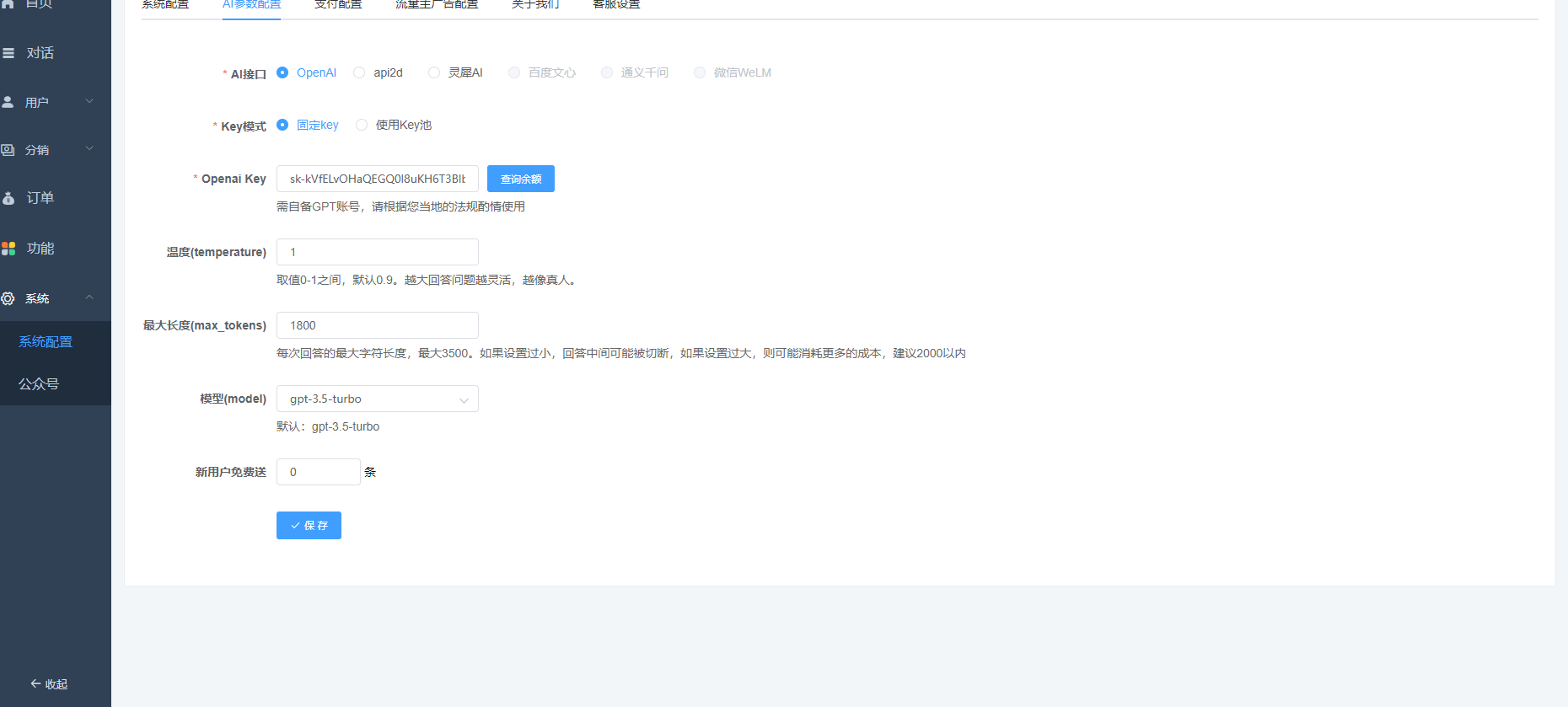Switch to the 支付配置 tab

click(x=338, y=5)
